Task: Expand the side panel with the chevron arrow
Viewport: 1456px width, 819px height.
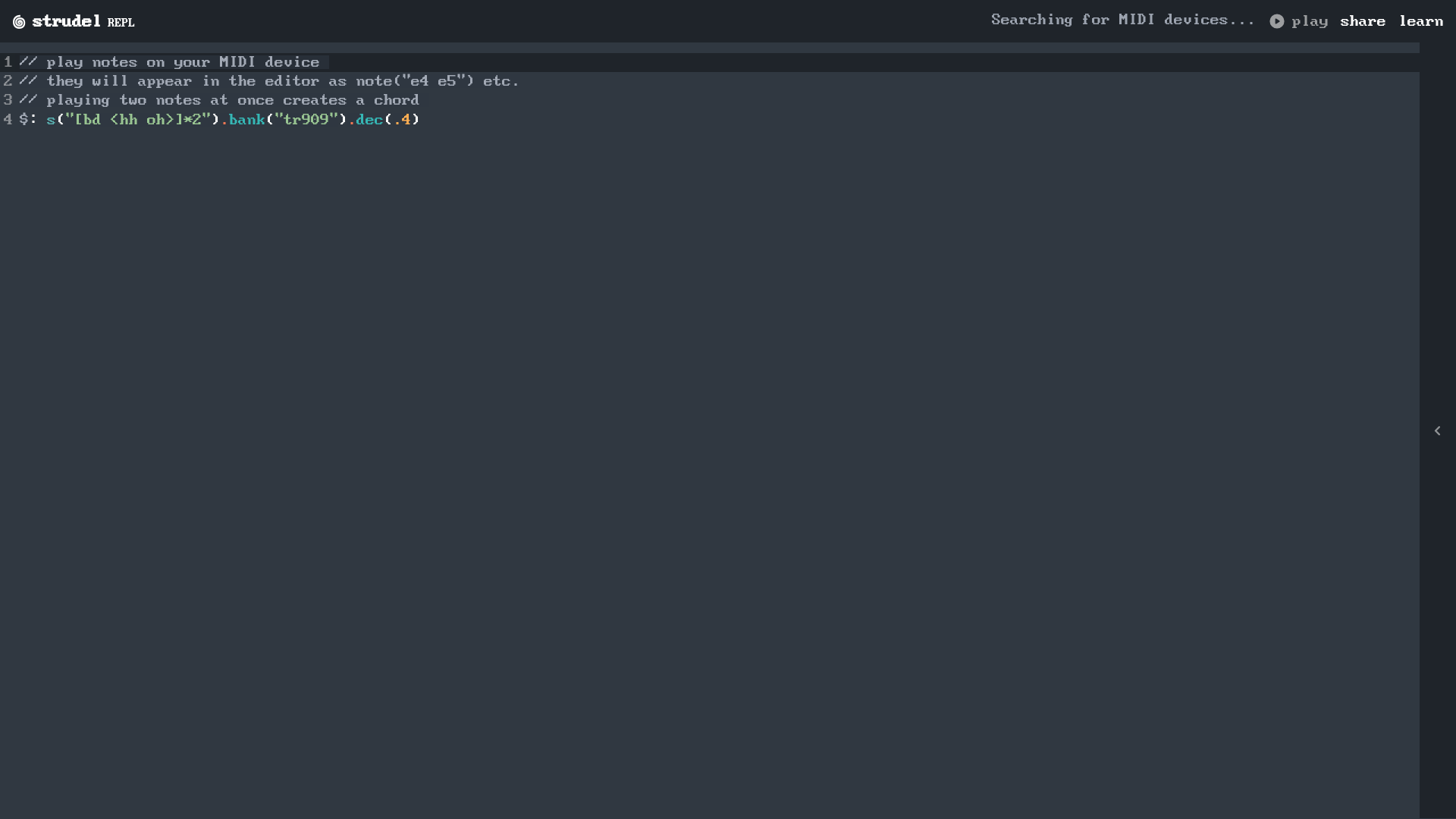Action: tap(1437, 431)
